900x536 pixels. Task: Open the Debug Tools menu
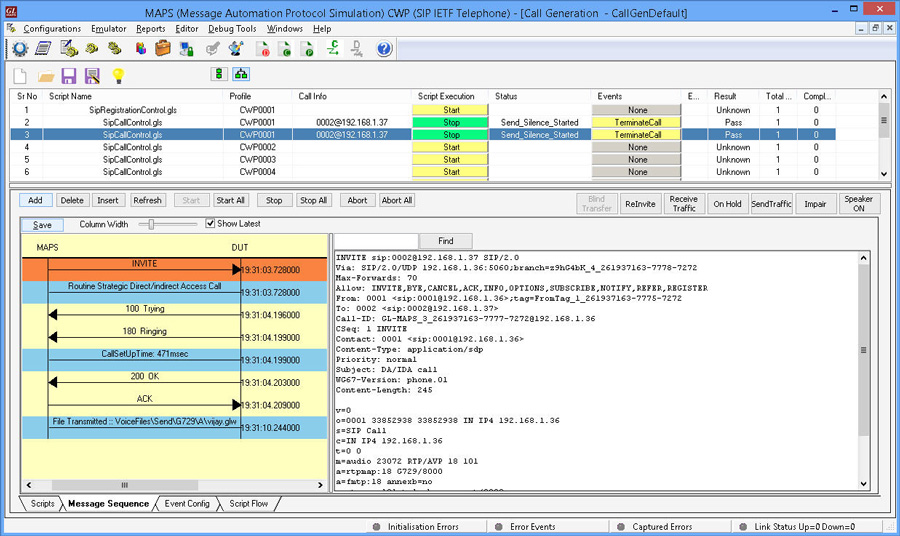click(x=232, y=29)
